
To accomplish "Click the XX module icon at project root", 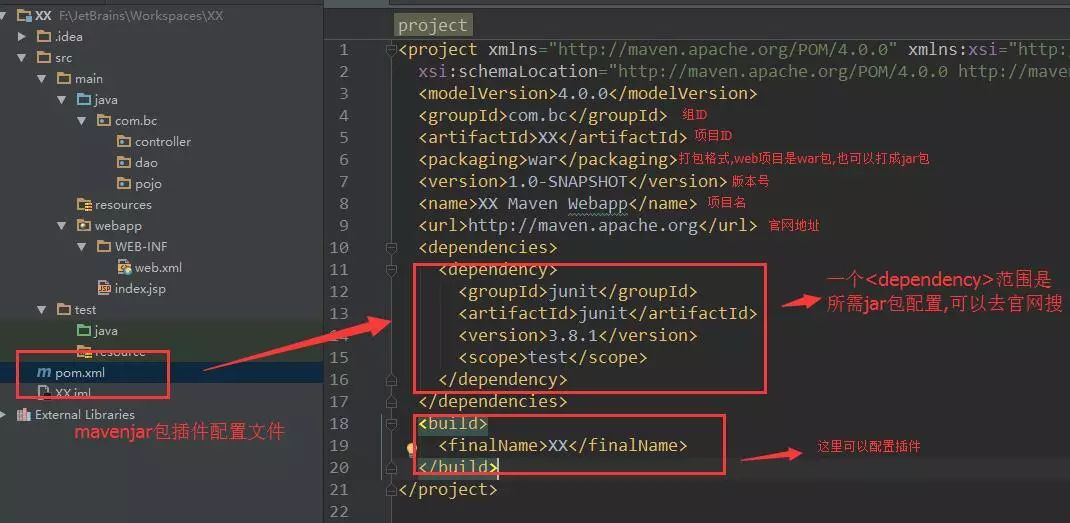I will tap(24, 16).
